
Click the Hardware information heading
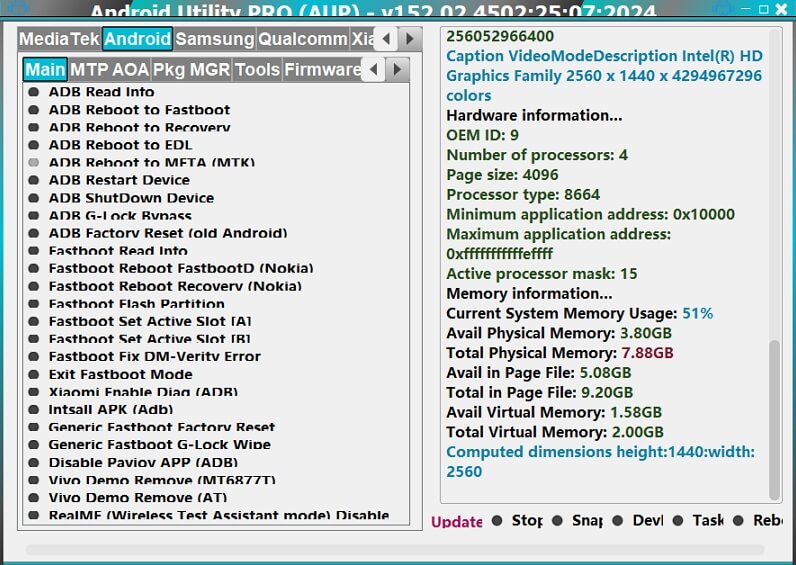(x=534, y=115)
